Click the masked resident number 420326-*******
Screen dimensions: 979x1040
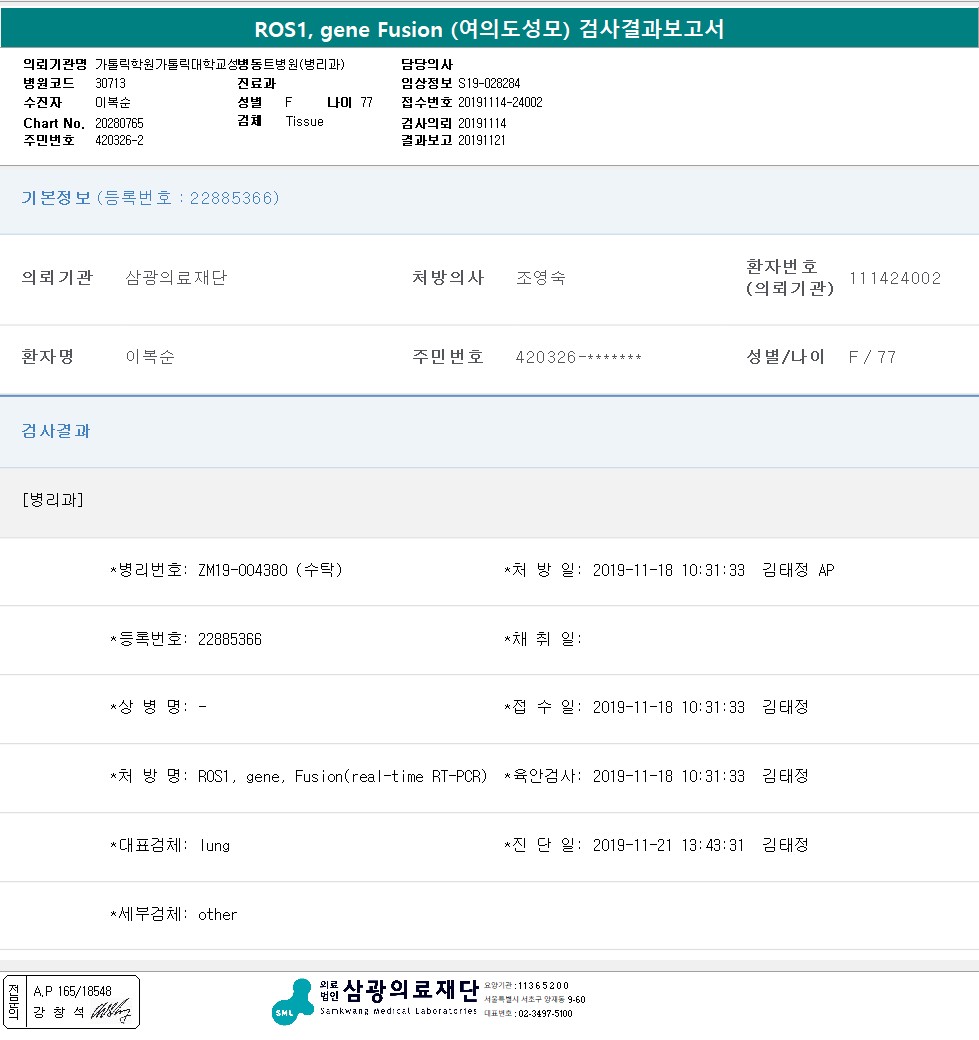[578, 357]
